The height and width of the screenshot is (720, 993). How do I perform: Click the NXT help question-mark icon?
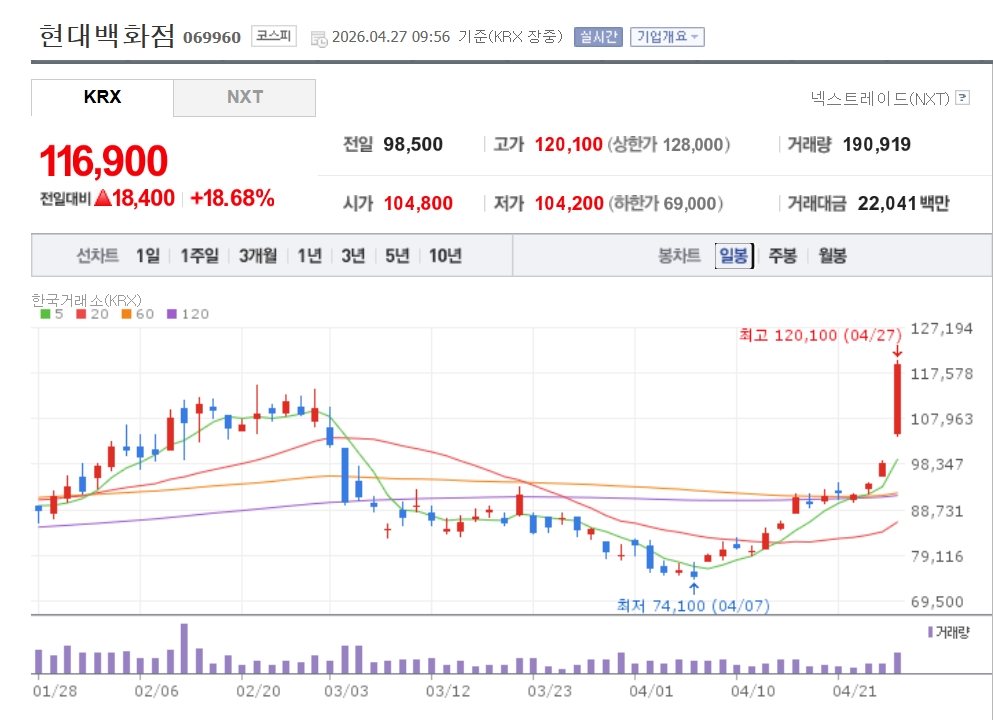[x=963, y=98]
